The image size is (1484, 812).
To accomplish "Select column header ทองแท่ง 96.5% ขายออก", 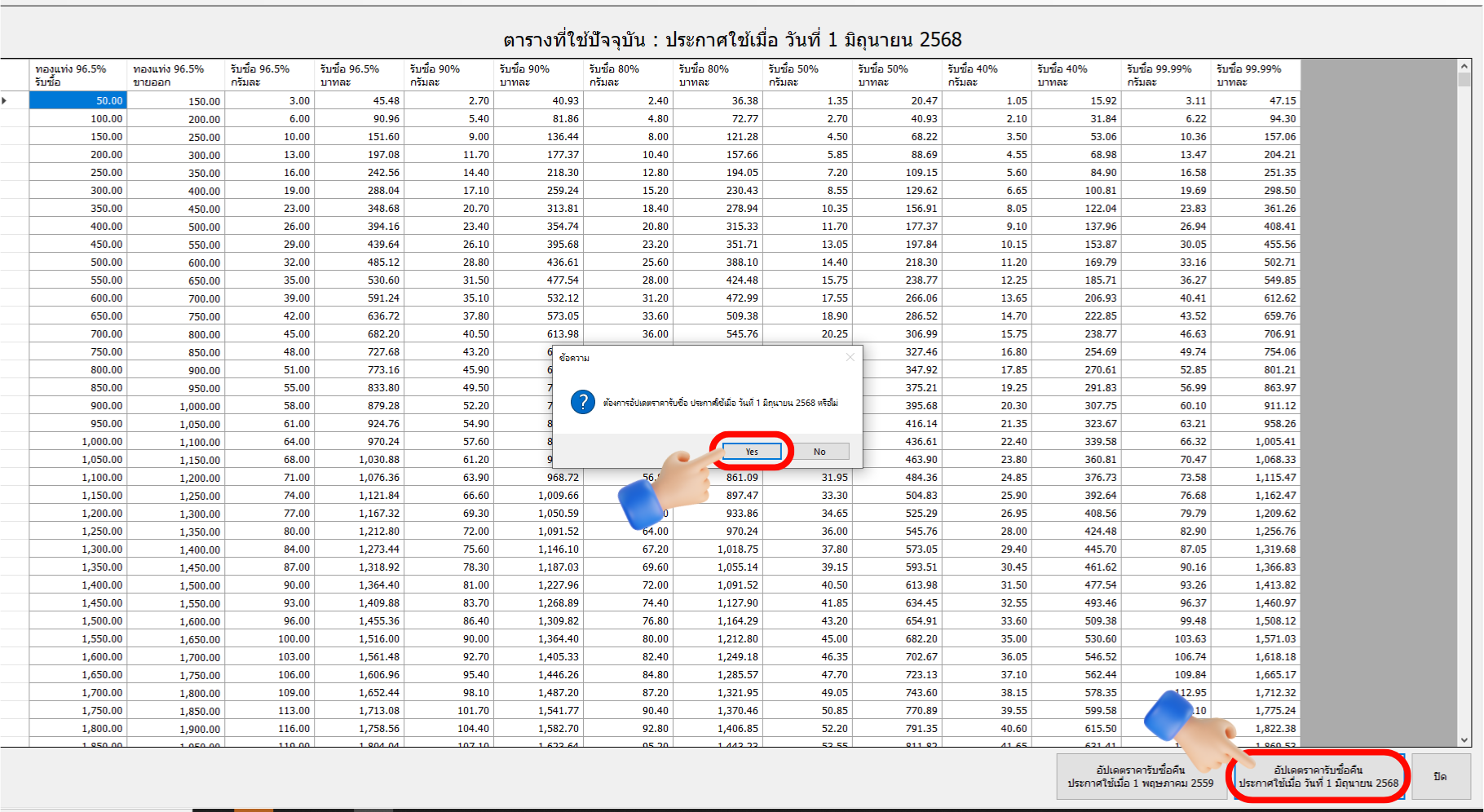I will 176,75.
